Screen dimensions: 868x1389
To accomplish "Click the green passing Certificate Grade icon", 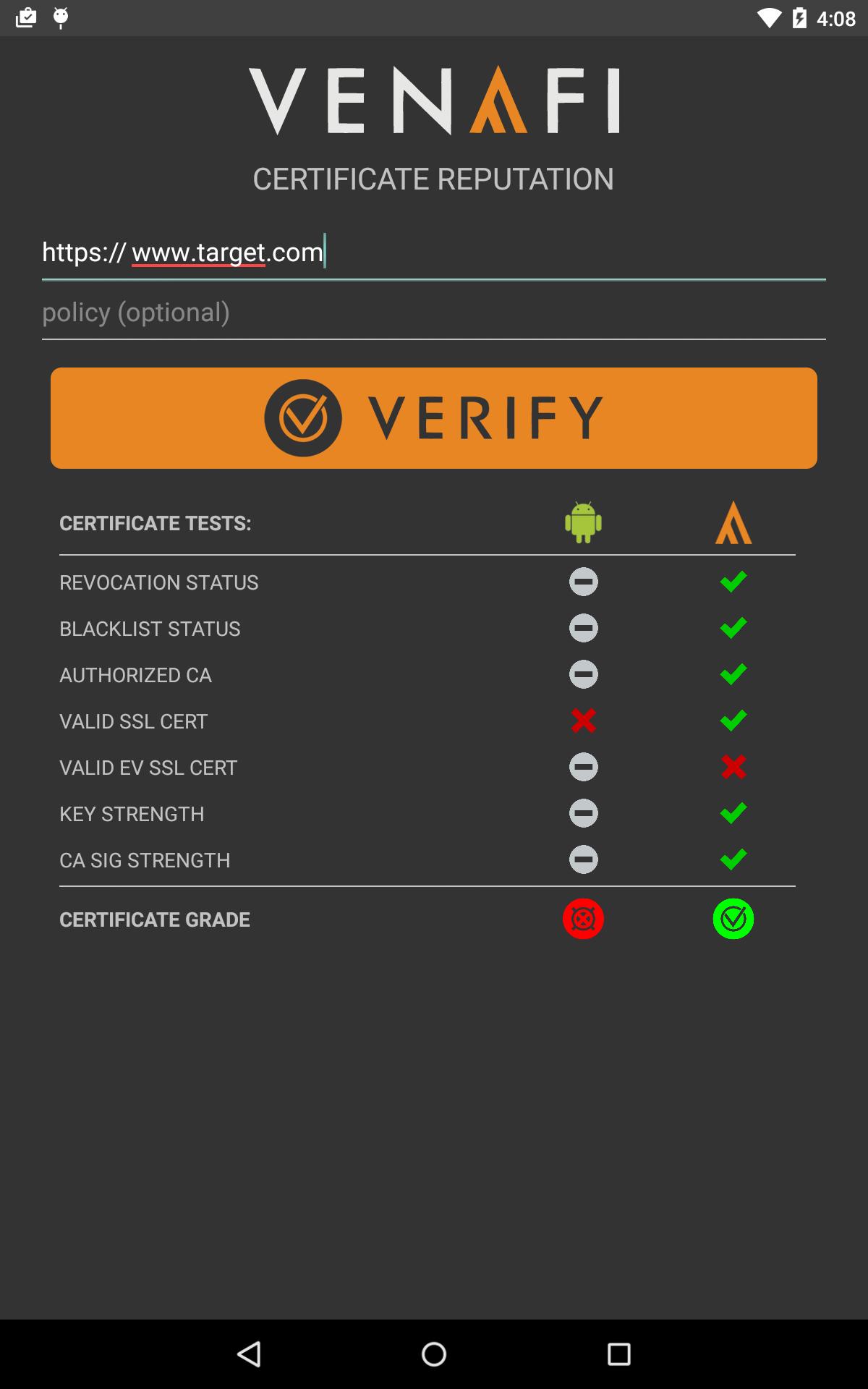I will click(734, 919).
